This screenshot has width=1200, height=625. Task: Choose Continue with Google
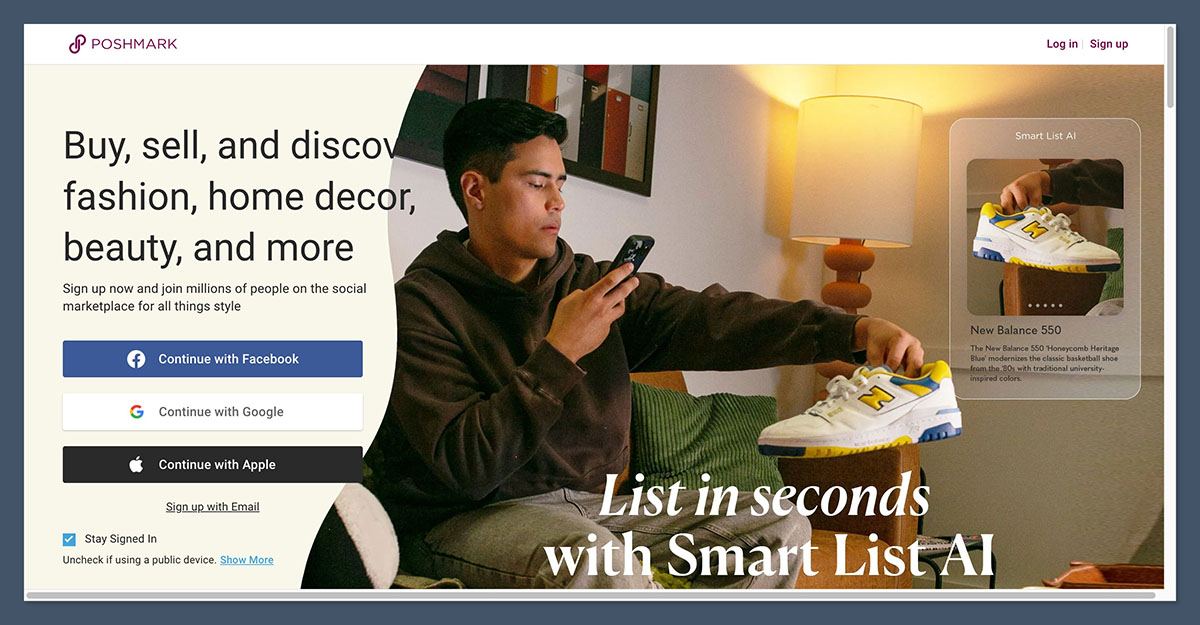213,412
